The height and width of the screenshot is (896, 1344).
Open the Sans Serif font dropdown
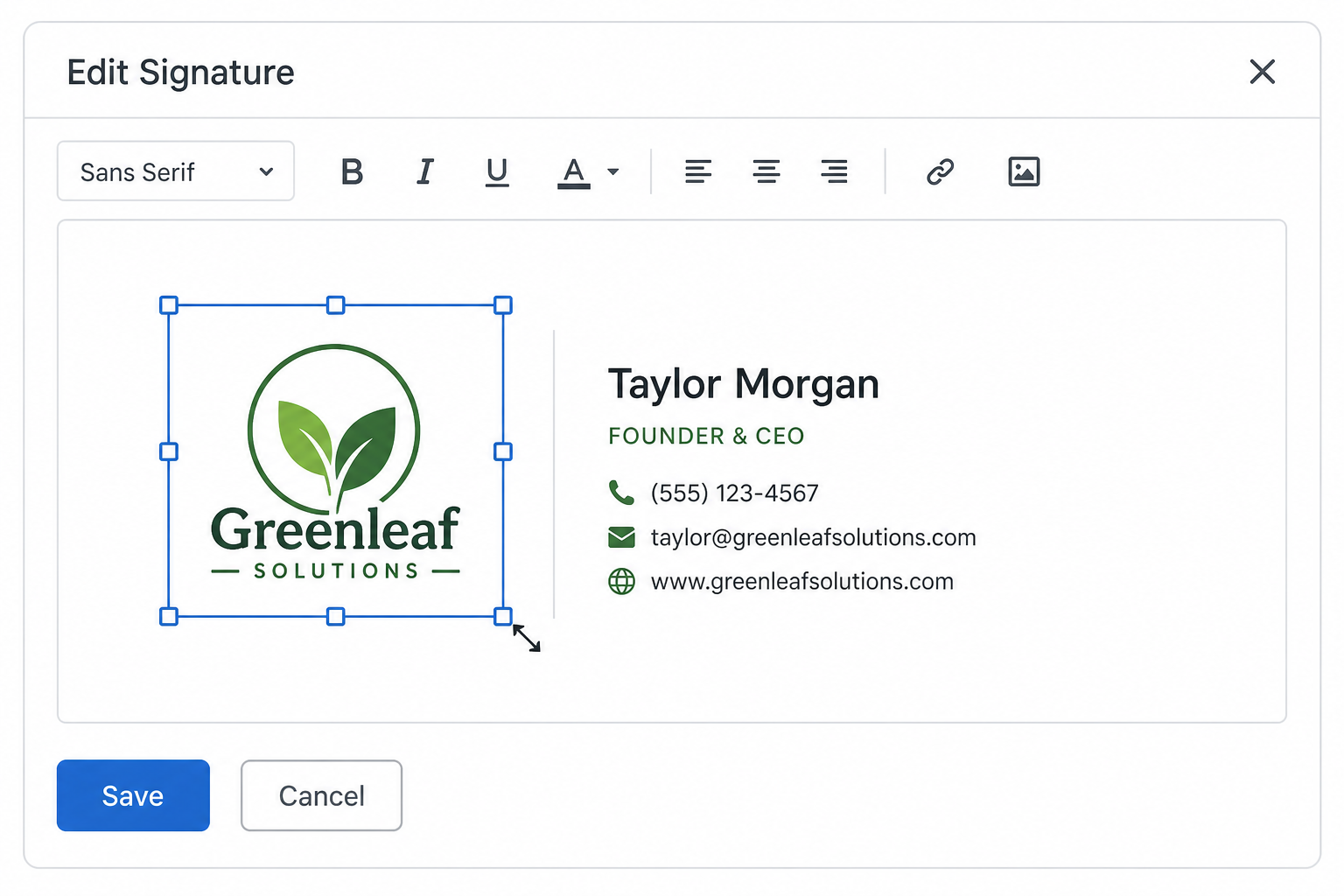(x=176, y=171)
